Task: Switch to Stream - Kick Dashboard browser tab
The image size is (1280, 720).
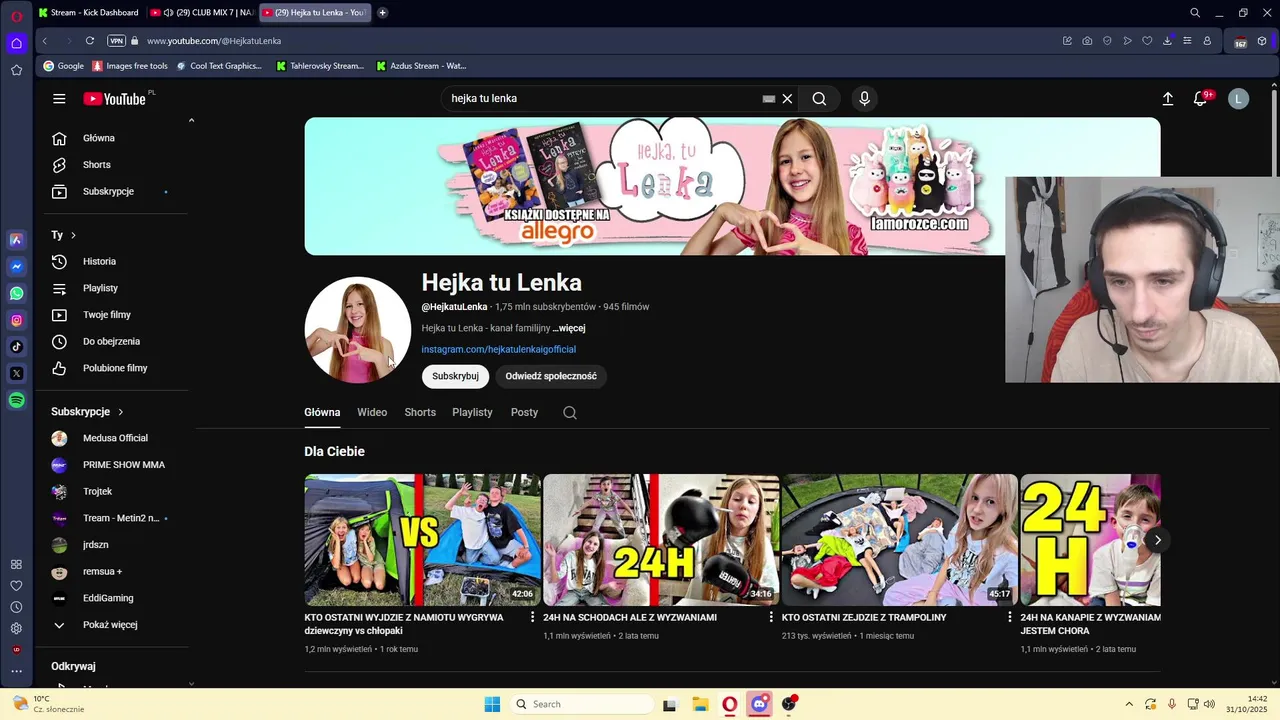Action: click(88, 13)
